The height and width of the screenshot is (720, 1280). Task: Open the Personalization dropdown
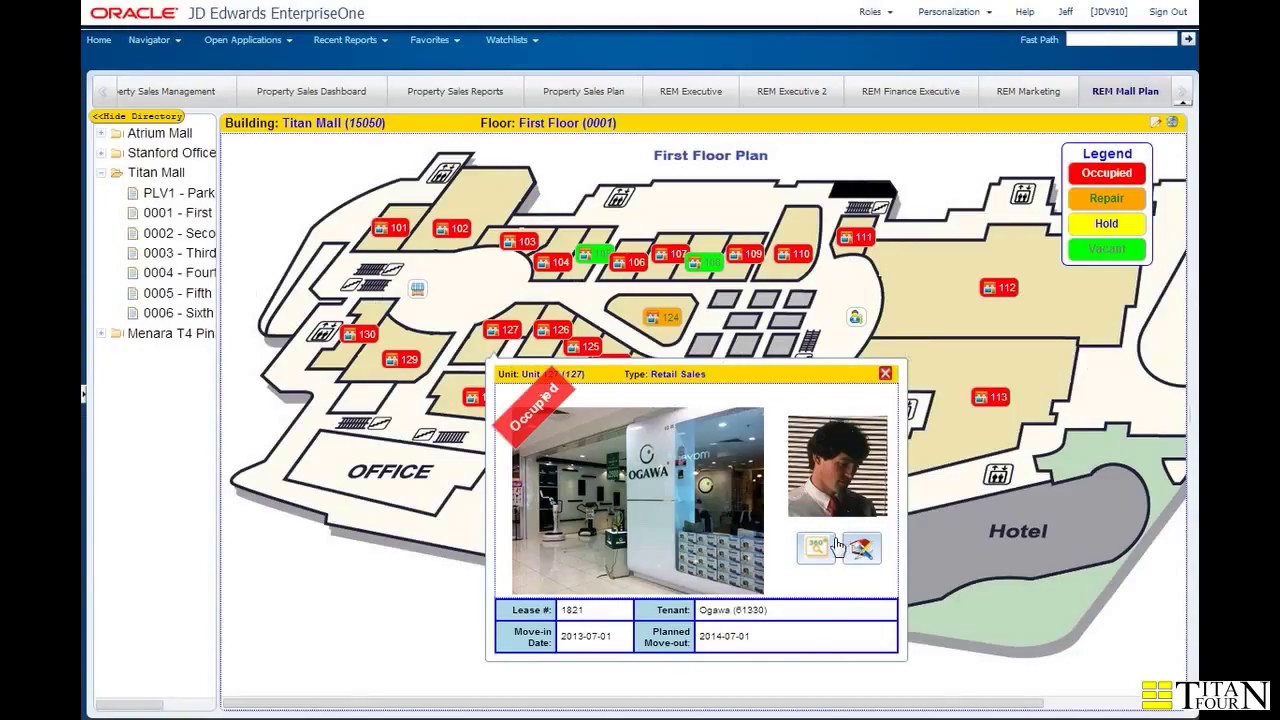tap(955, 12)
